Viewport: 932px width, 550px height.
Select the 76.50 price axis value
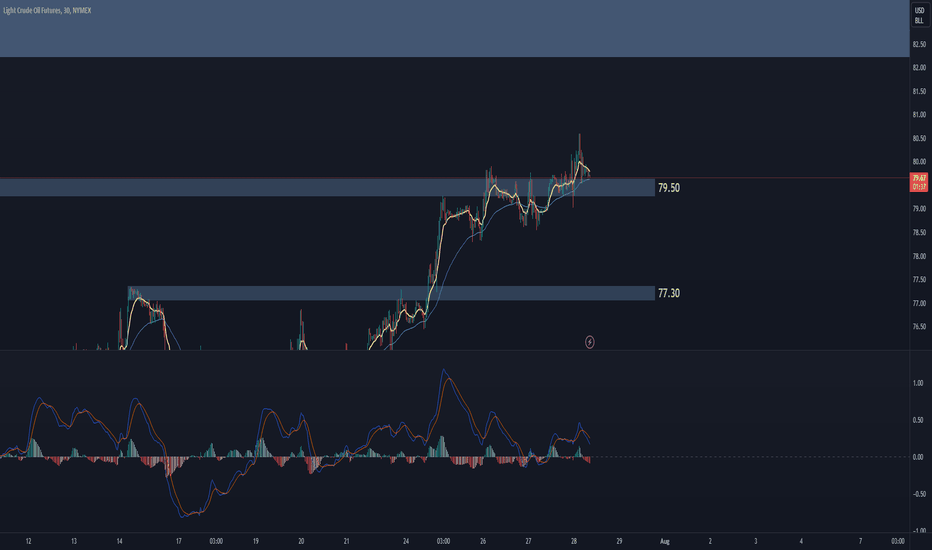coord(919,326)
